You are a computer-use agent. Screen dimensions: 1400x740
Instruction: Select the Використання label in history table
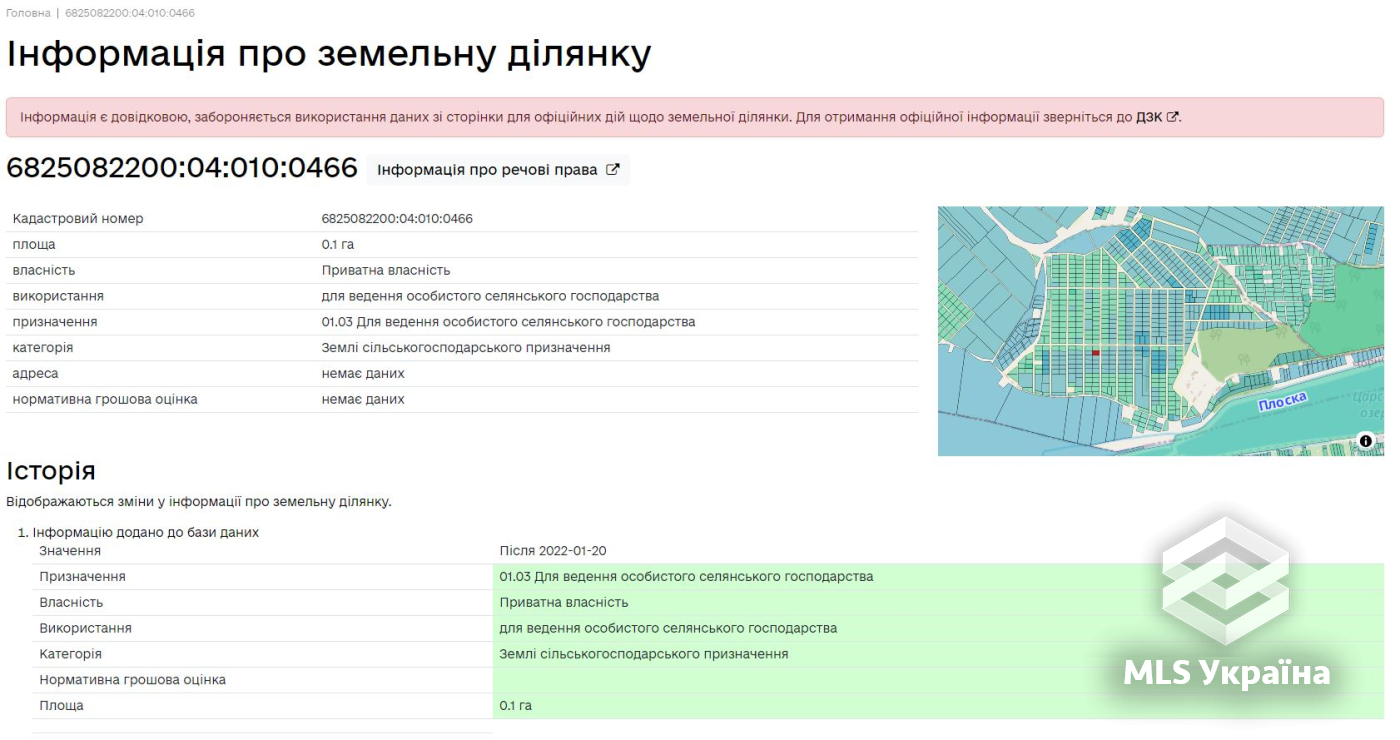(x=86, y=629)
